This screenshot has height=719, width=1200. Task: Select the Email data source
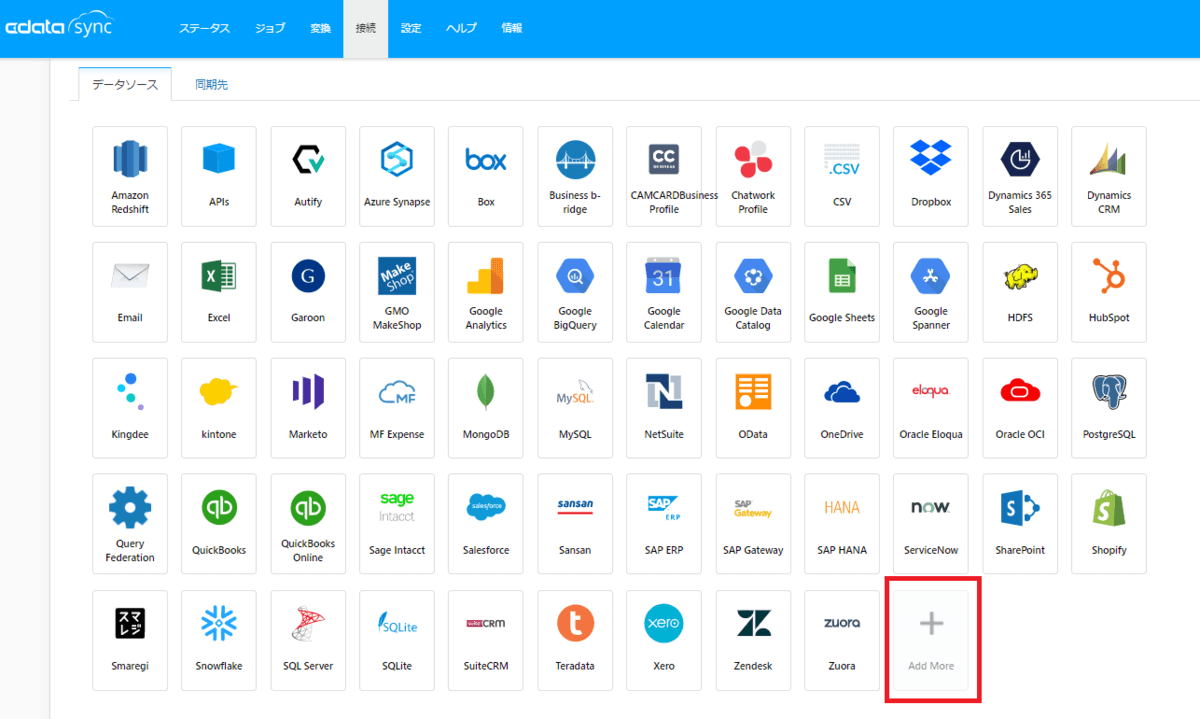(x=130, y=292)
